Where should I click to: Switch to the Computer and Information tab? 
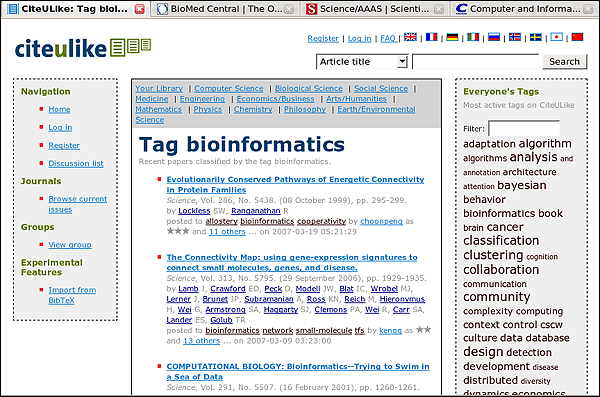pyautogui.click(x=525, y=9)
